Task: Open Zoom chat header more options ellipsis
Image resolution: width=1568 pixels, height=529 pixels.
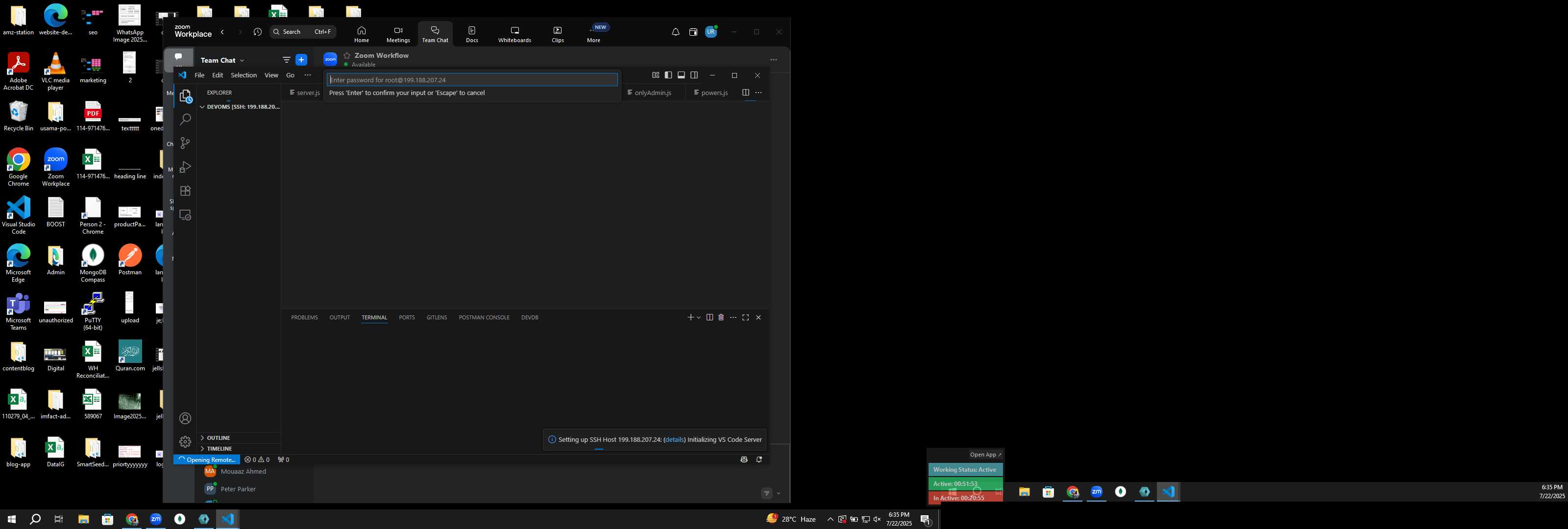Action: [774, 60]
